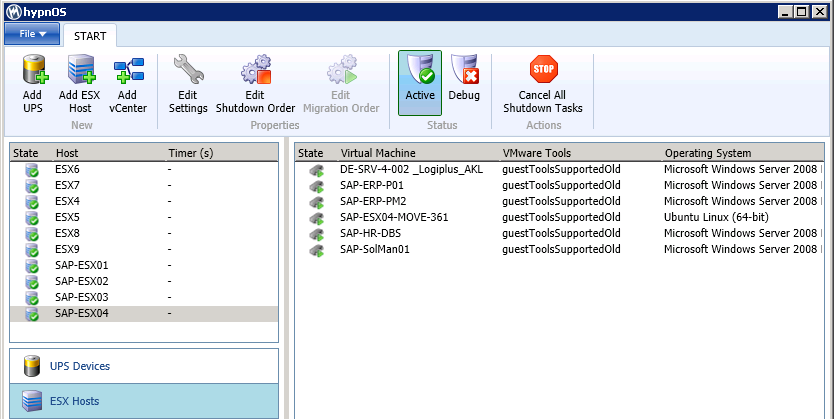The image size is (834, 419).
Task: Select host name SAP-ESX04
Action: (81, 313)
